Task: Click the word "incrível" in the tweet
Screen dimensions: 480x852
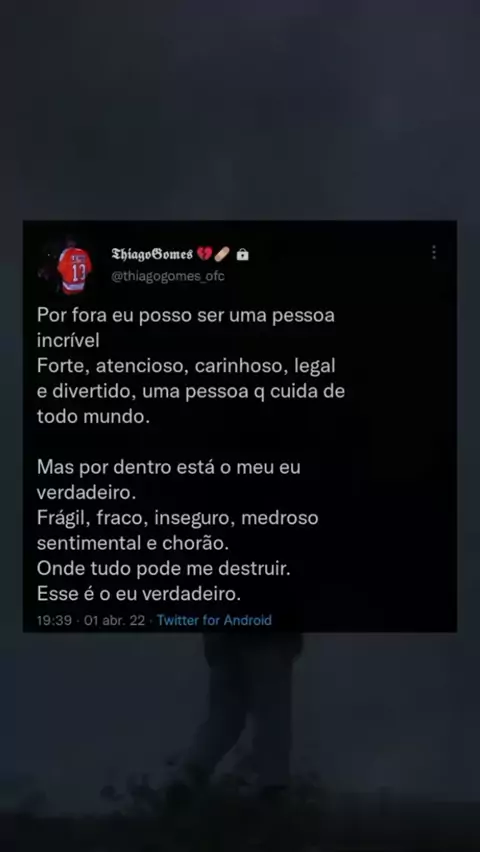Action: (x=68, y=341)
